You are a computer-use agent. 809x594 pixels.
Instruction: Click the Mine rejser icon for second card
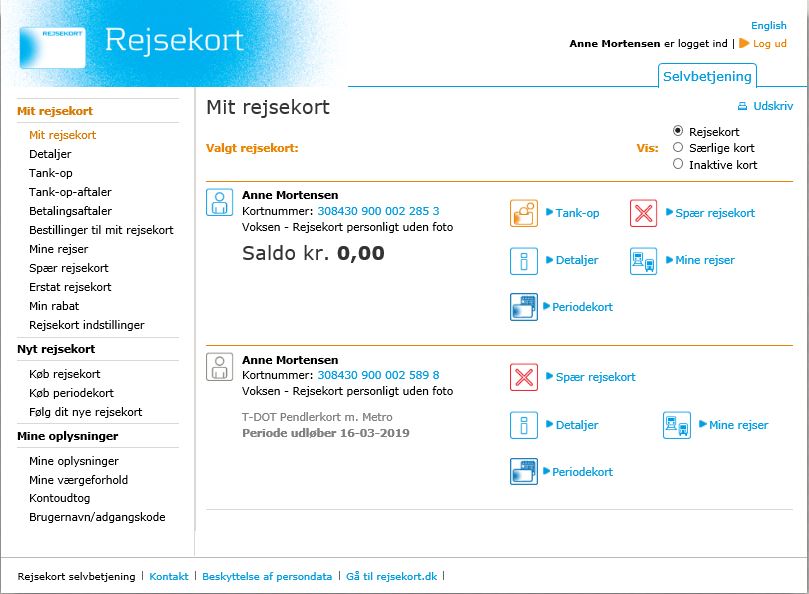(677, 425)
